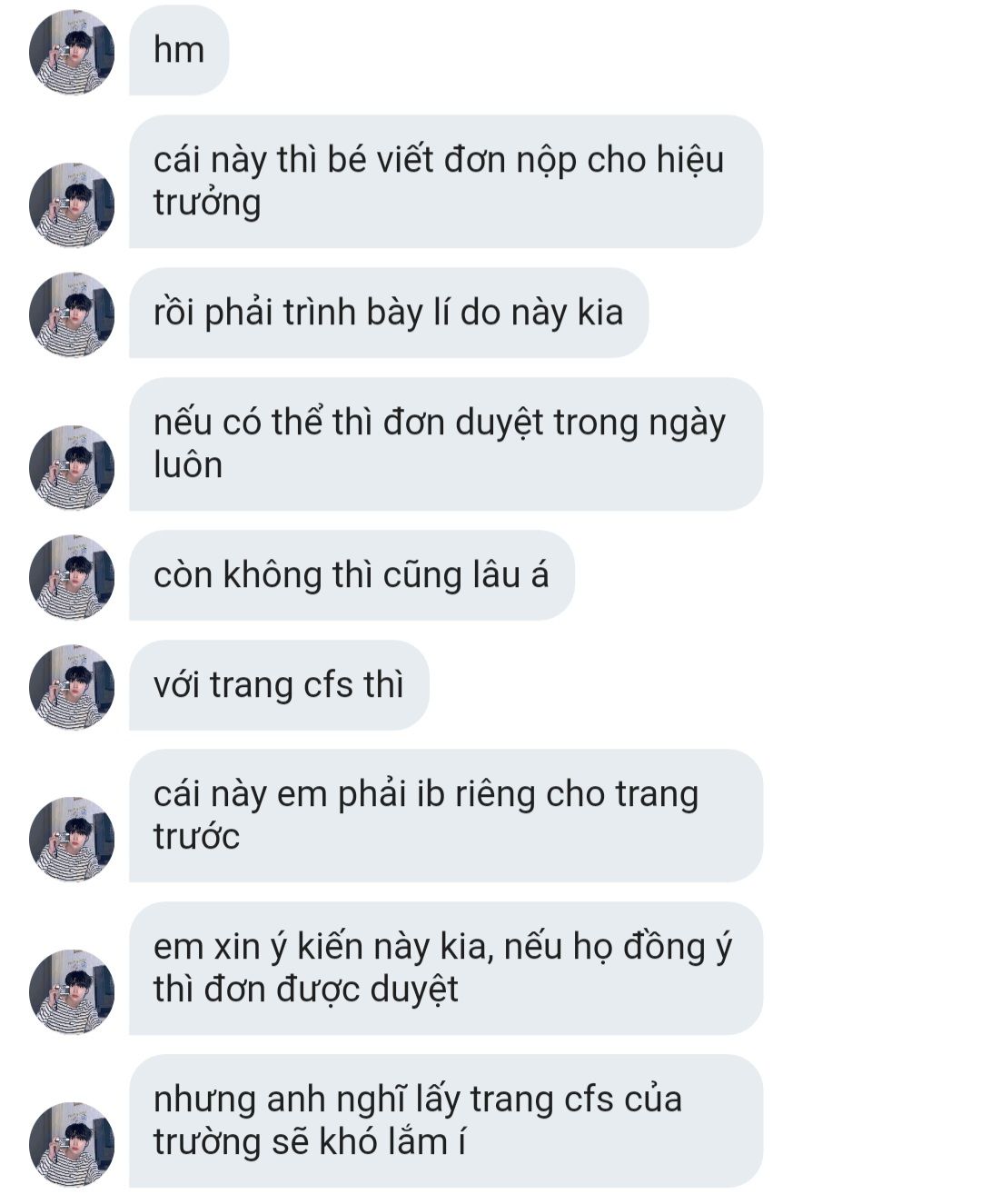Select the "cái này em phải ib riêng" bubble
This screenshot has height=1204, width=981.
(x=446, y=815)
